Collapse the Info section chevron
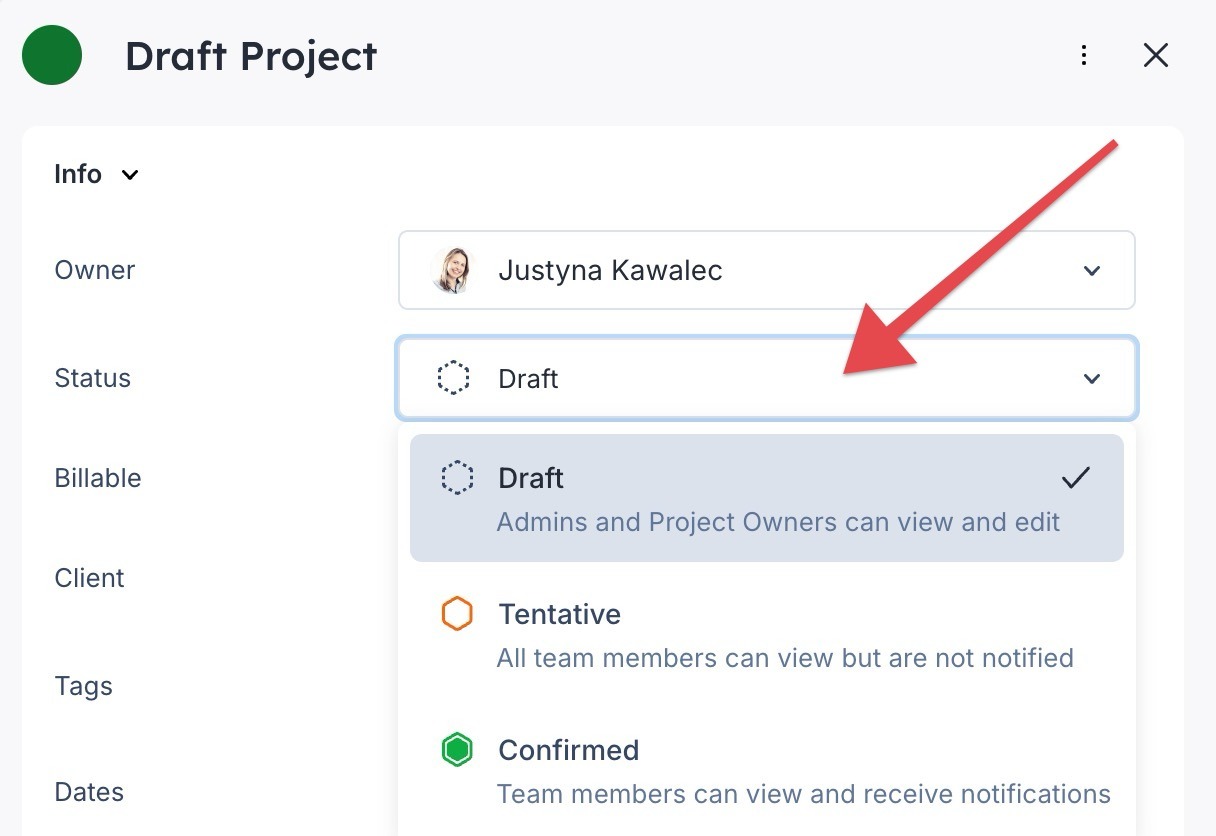 (130, 175)
